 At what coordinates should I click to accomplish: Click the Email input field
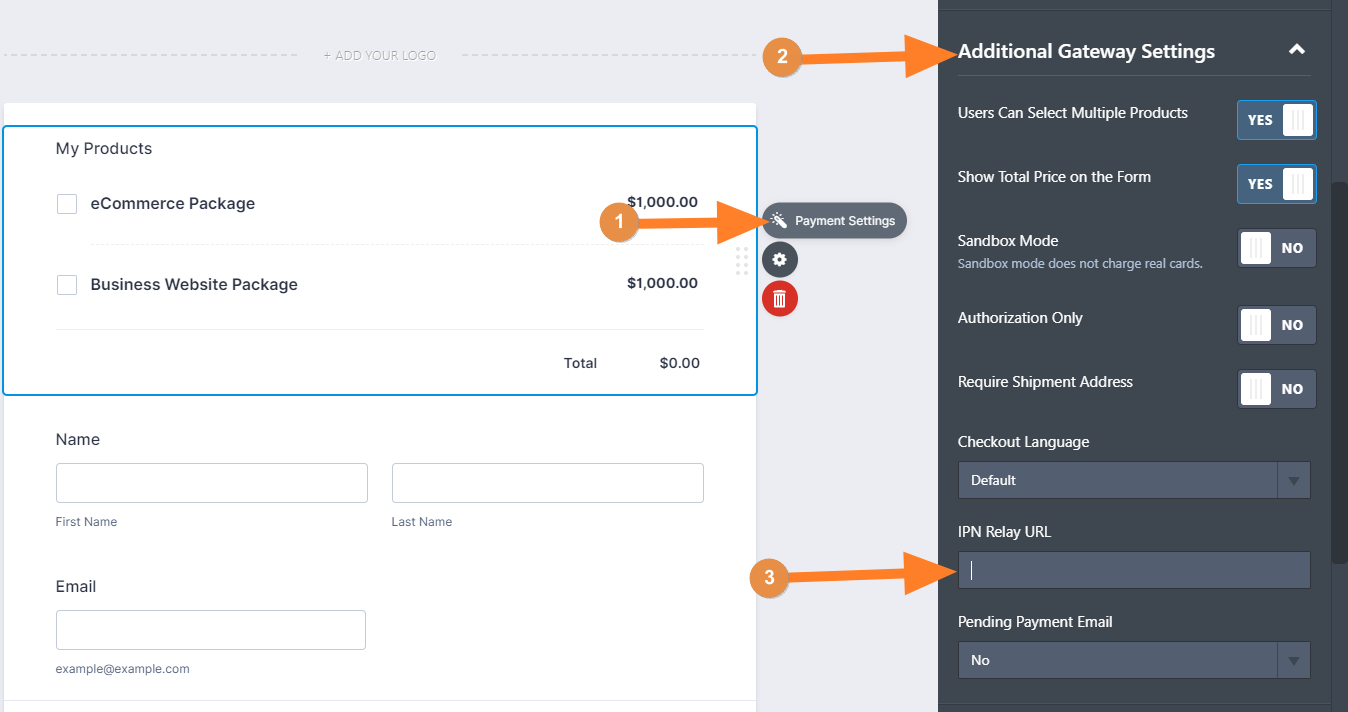(211, 630)
